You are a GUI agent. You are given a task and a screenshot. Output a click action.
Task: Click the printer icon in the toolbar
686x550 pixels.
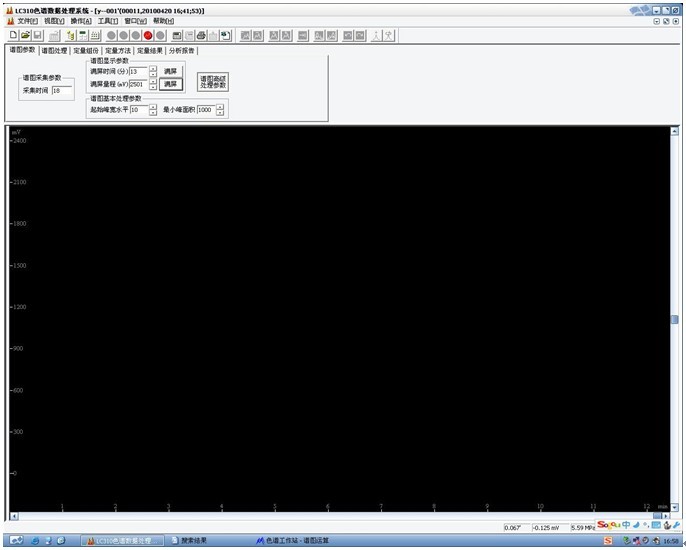pos(200,35)
